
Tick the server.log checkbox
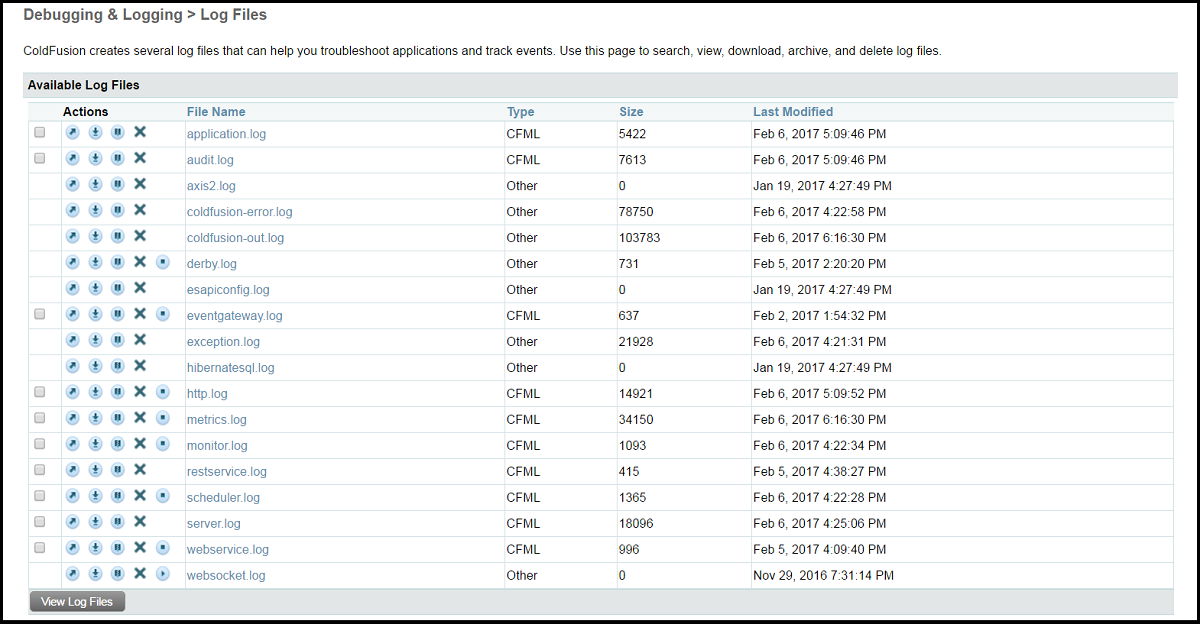[40, 522]
